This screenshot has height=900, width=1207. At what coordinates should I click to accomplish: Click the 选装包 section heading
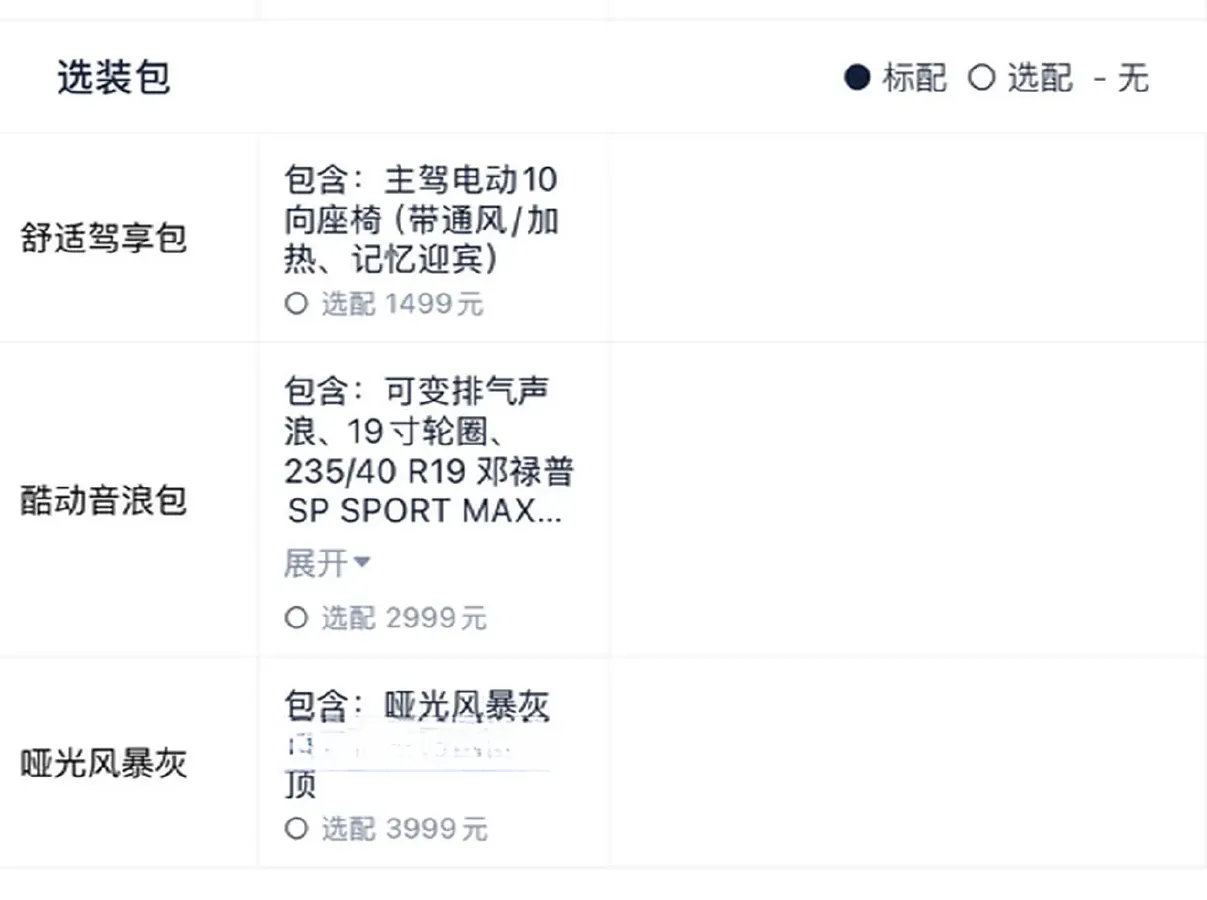[x=113, y=78]
